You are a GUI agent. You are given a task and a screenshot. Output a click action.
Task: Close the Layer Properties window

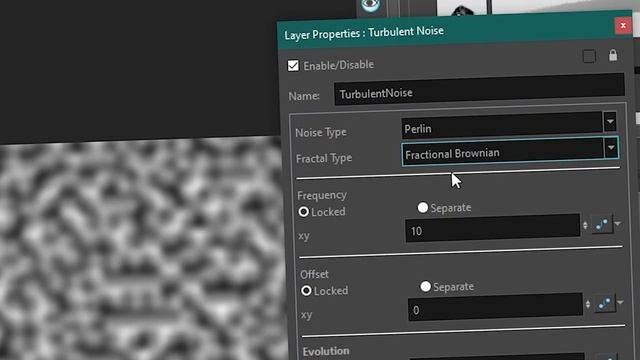click(623, 26)
